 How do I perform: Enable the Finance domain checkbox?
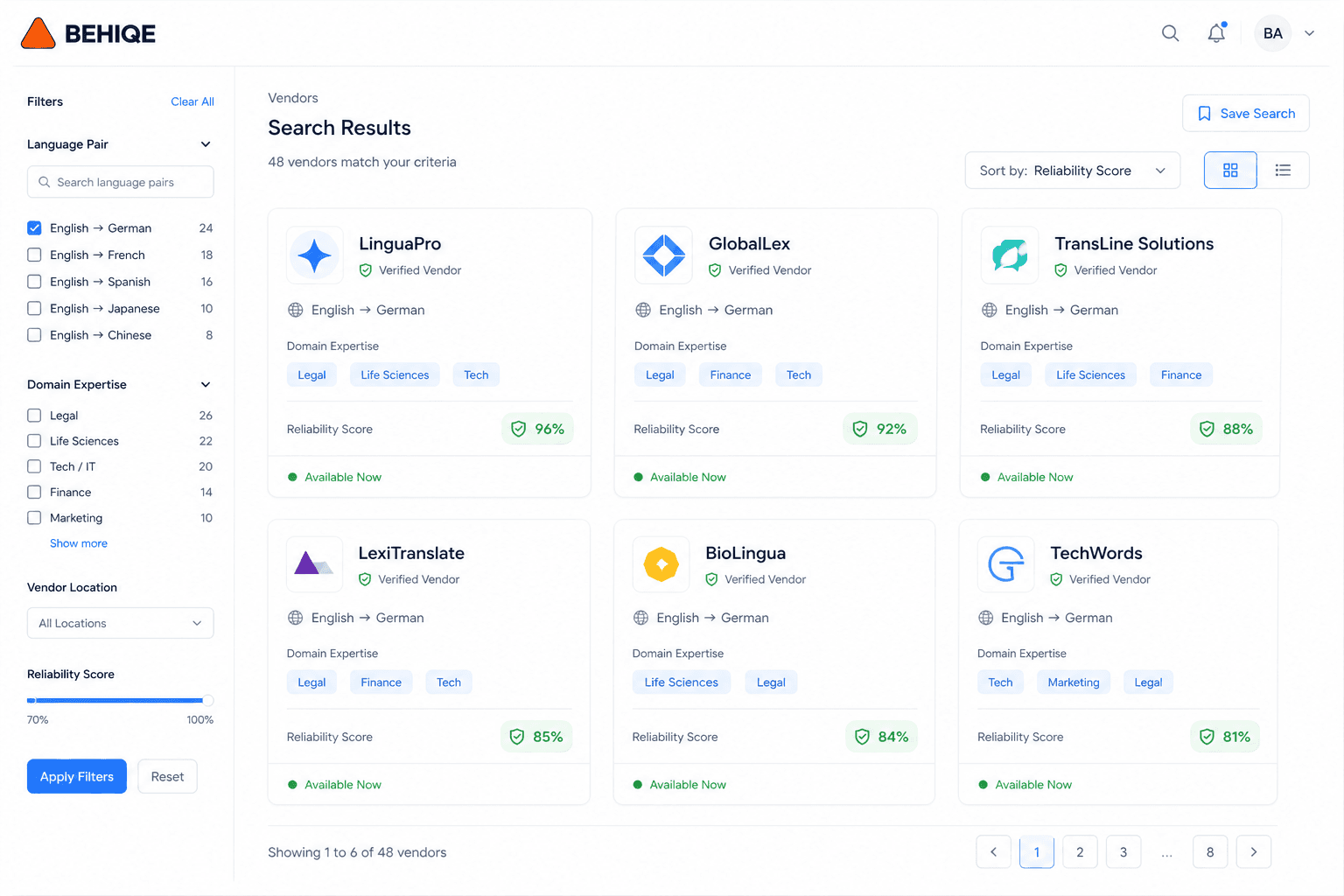(34, 492)
